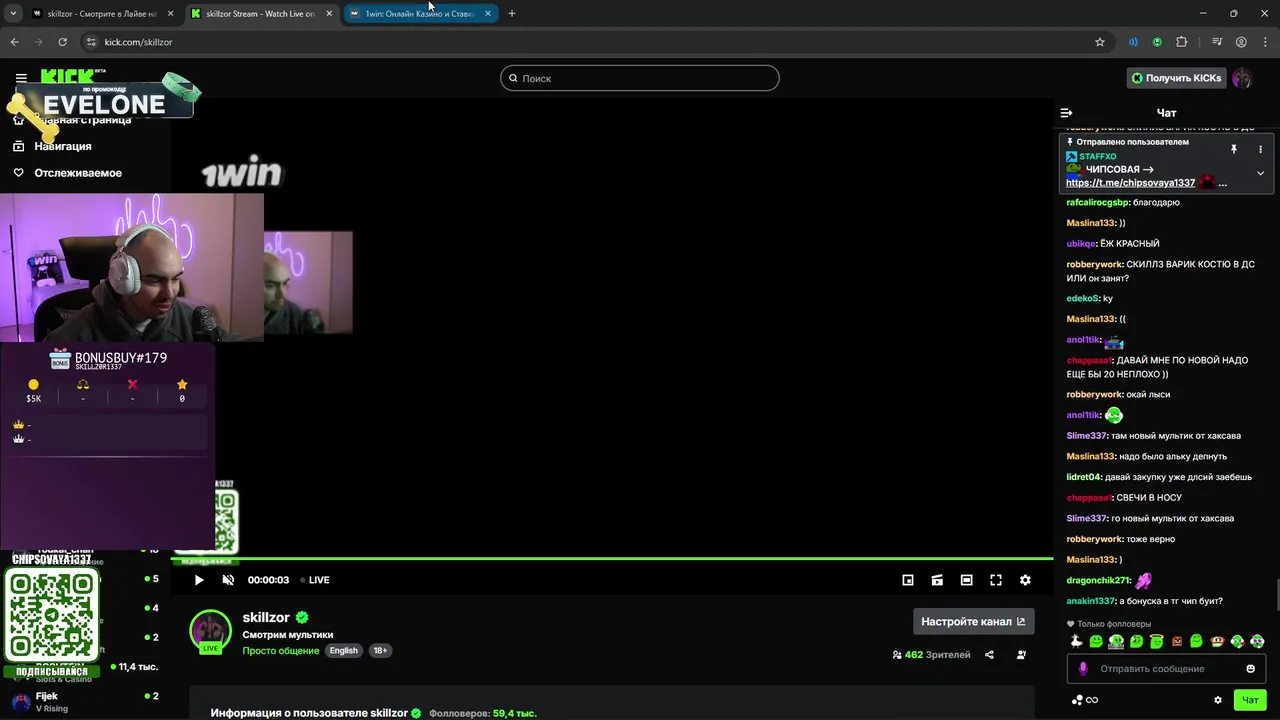Click the skillzor channel avatar
The width and height of the screenshot is (1280, 720).
(211, 631)
